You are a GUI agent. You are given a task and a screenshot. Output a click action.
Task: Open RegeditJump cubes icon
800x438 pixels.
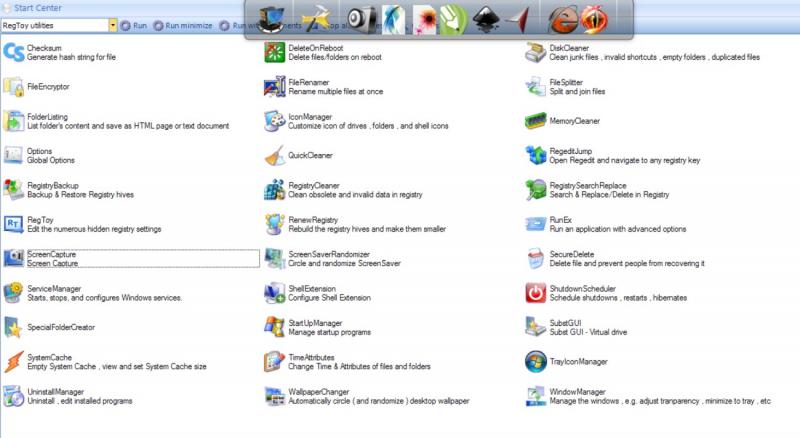pos(536,155)
